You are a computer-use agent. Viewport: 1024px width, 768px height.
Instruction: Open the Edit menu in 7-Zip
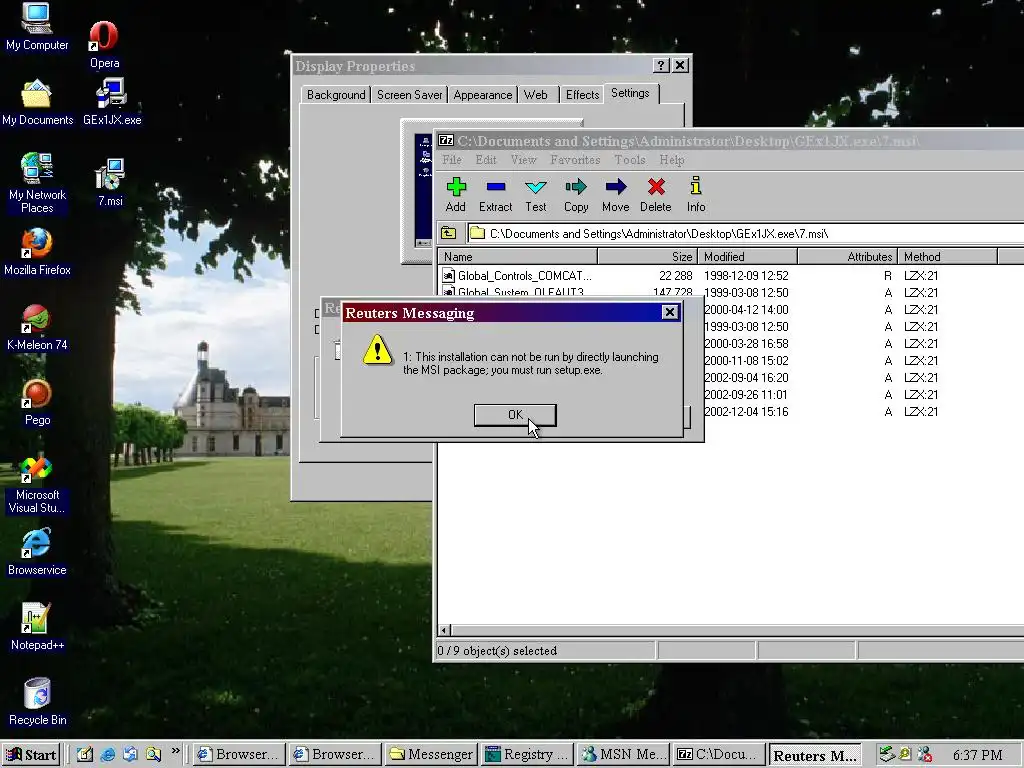[486, 159]
